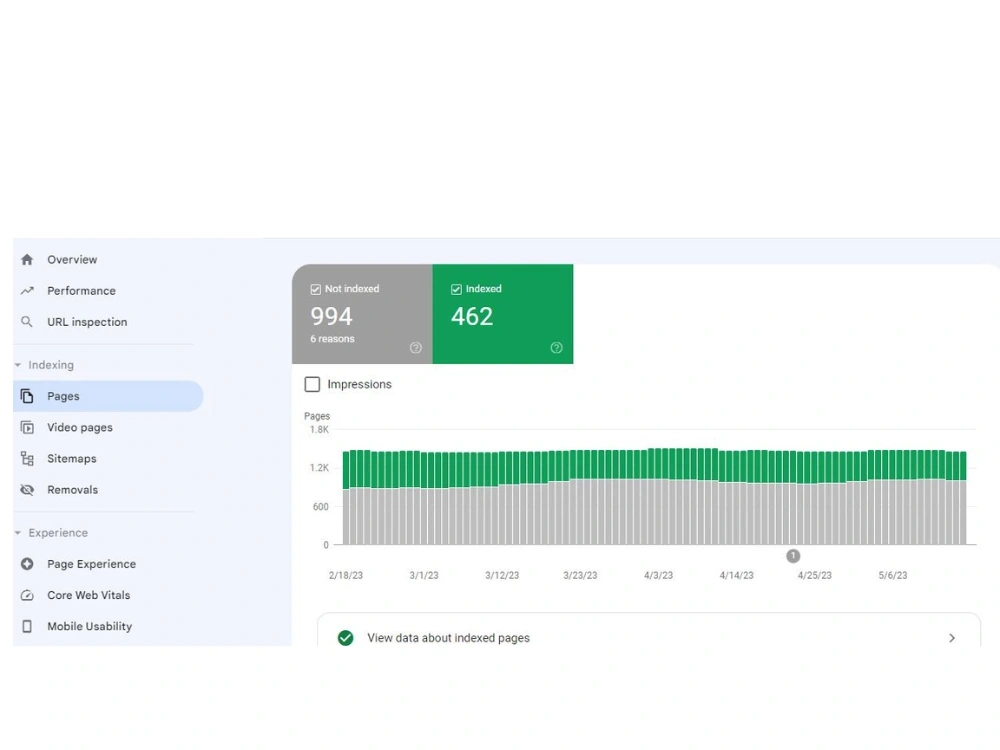Click the Mobile Usability phone icon
Screen dimensions: 1000x750
pos(27,626)
